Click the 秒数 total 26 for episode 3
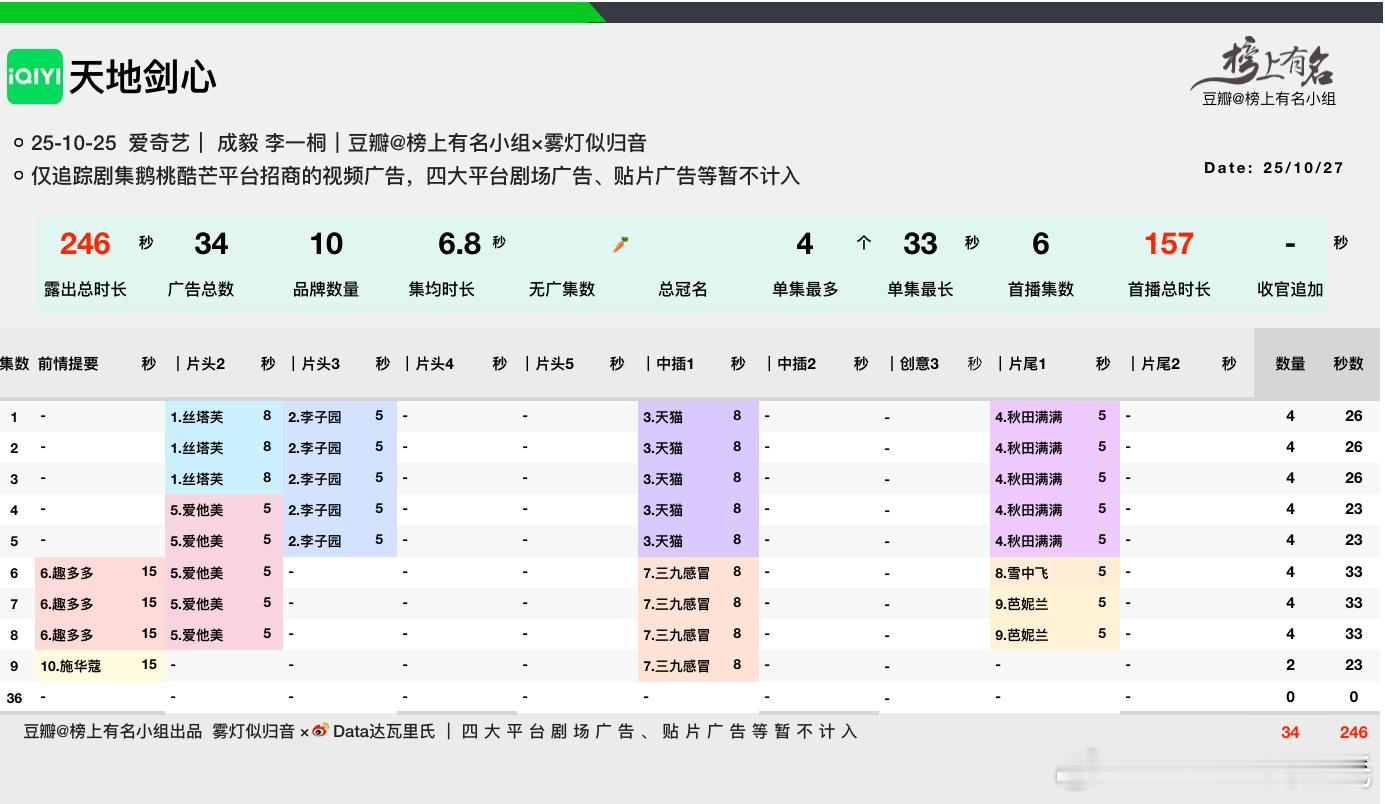The image size is (1385, 804). tap(1354, 478)
